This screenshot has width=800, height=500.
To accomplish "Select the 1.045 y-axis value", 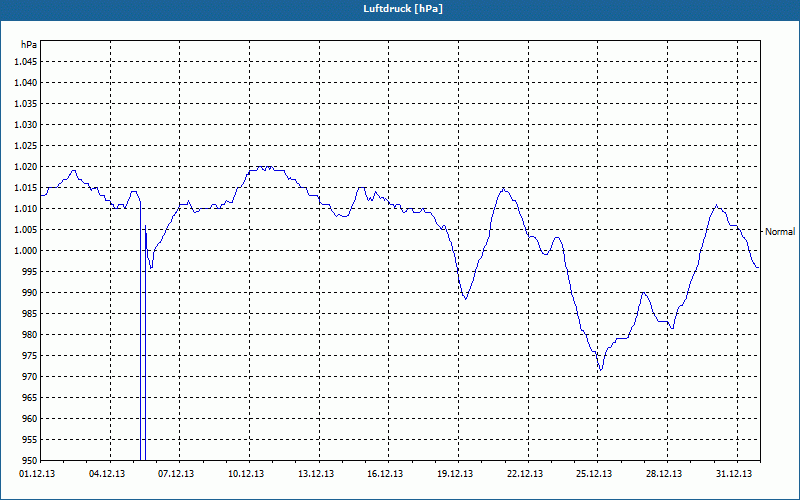I will pyautogui.click(x=26, y=62).
